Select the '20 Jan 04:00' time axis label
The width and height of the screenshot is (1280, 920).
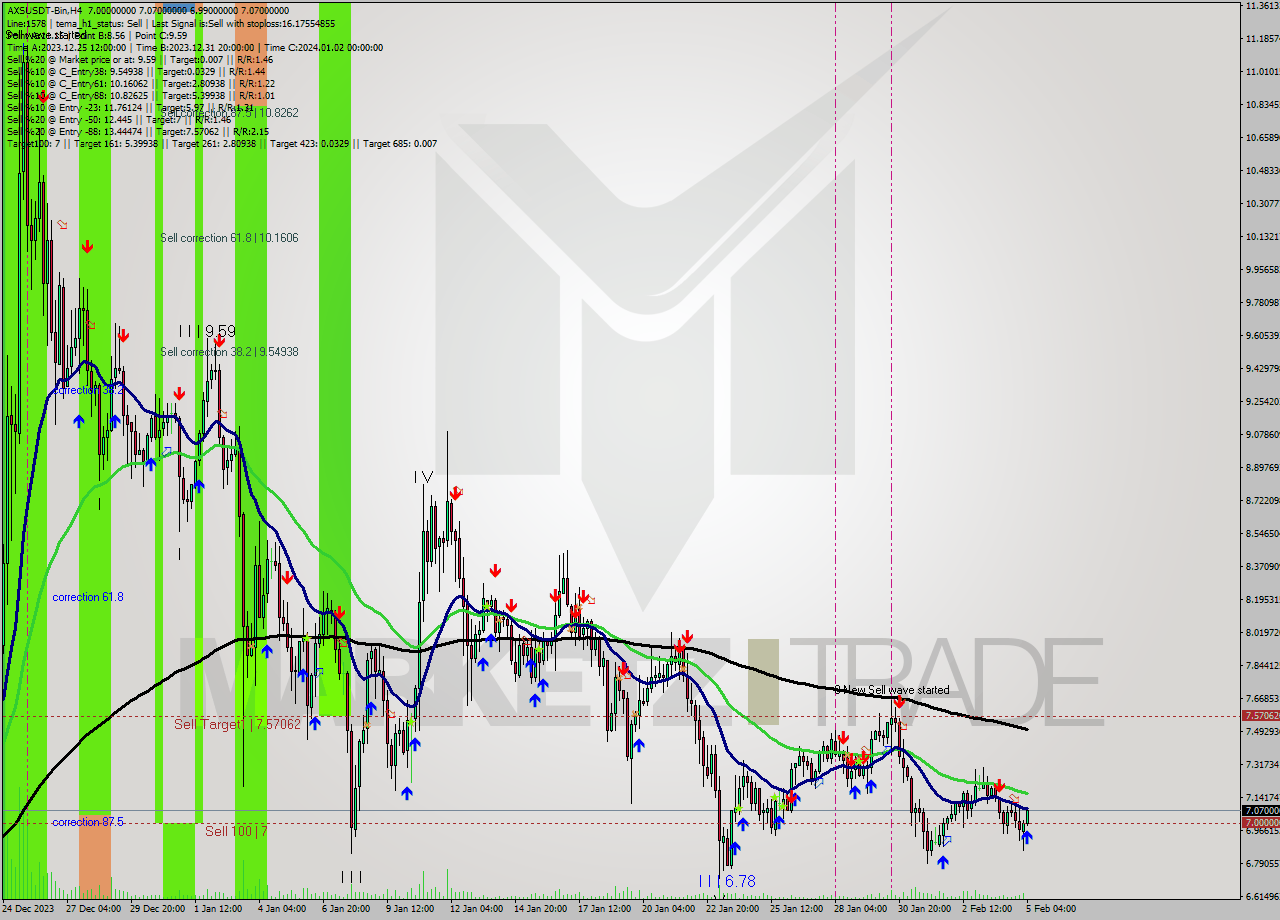coord(669,909)
